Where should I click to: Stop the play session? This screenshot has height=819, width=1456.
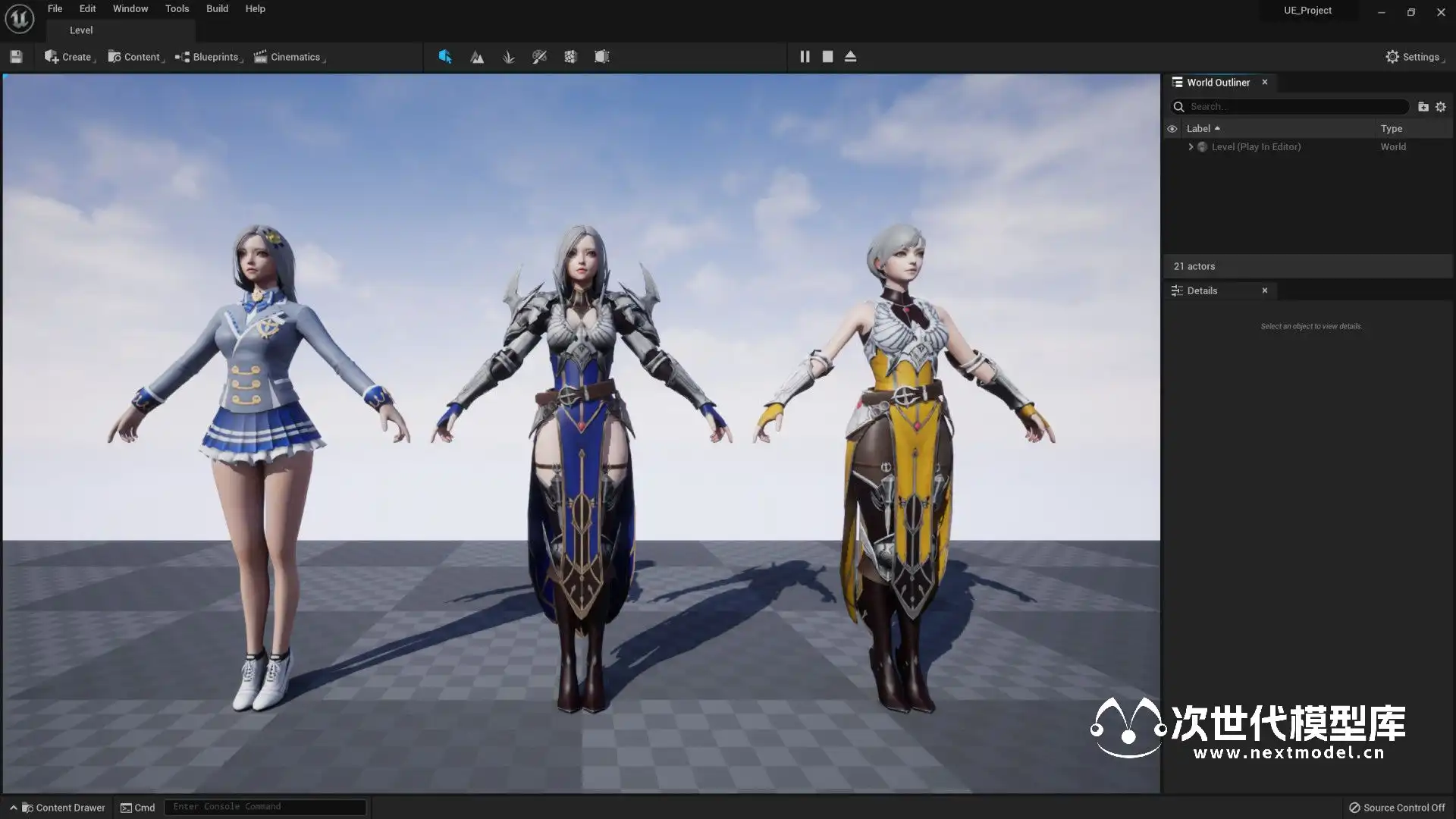pyautogui.click(x=827, y=57)
